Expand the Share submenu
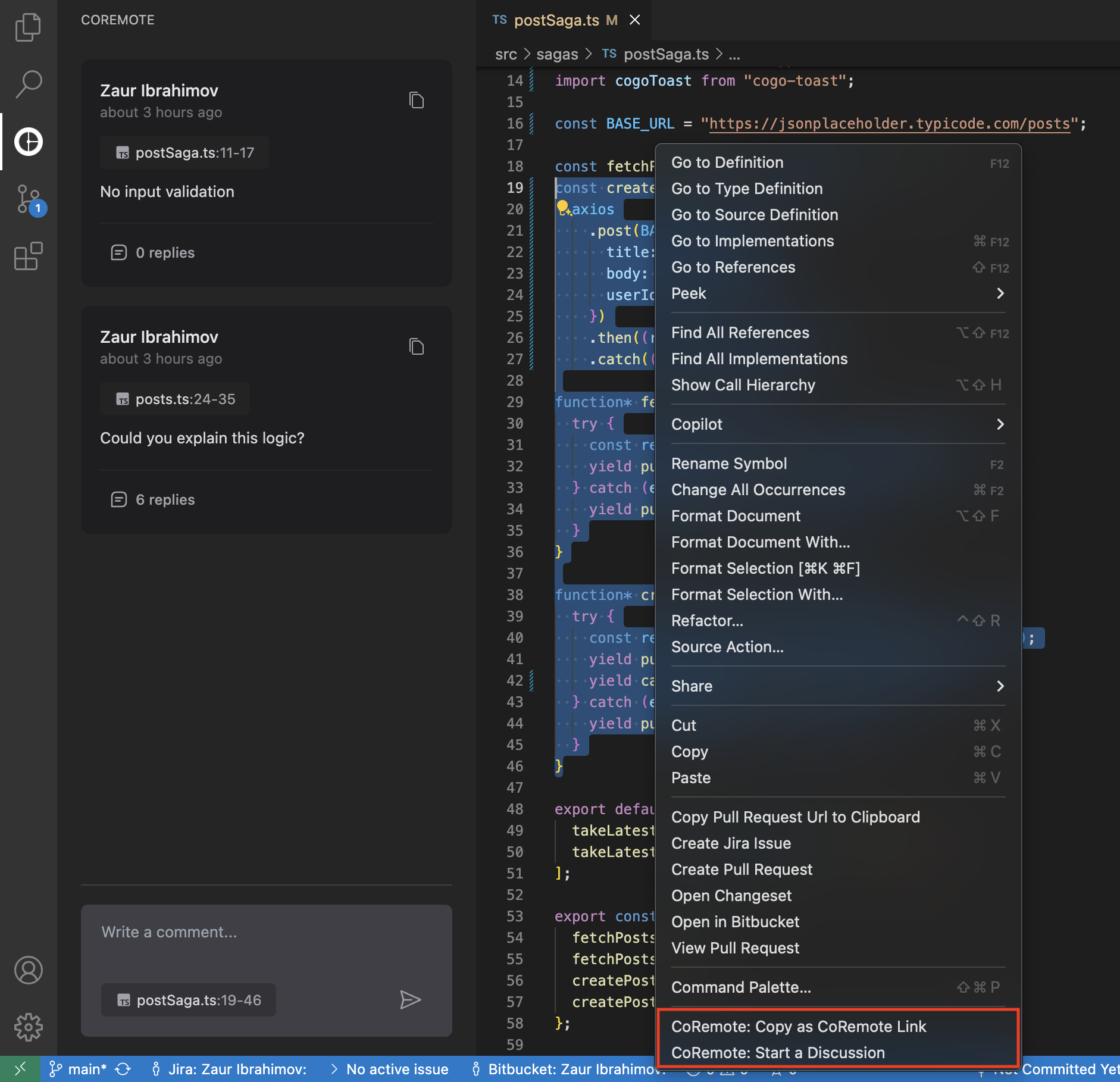1120x1082 pixels. click(x=838, y=686)
